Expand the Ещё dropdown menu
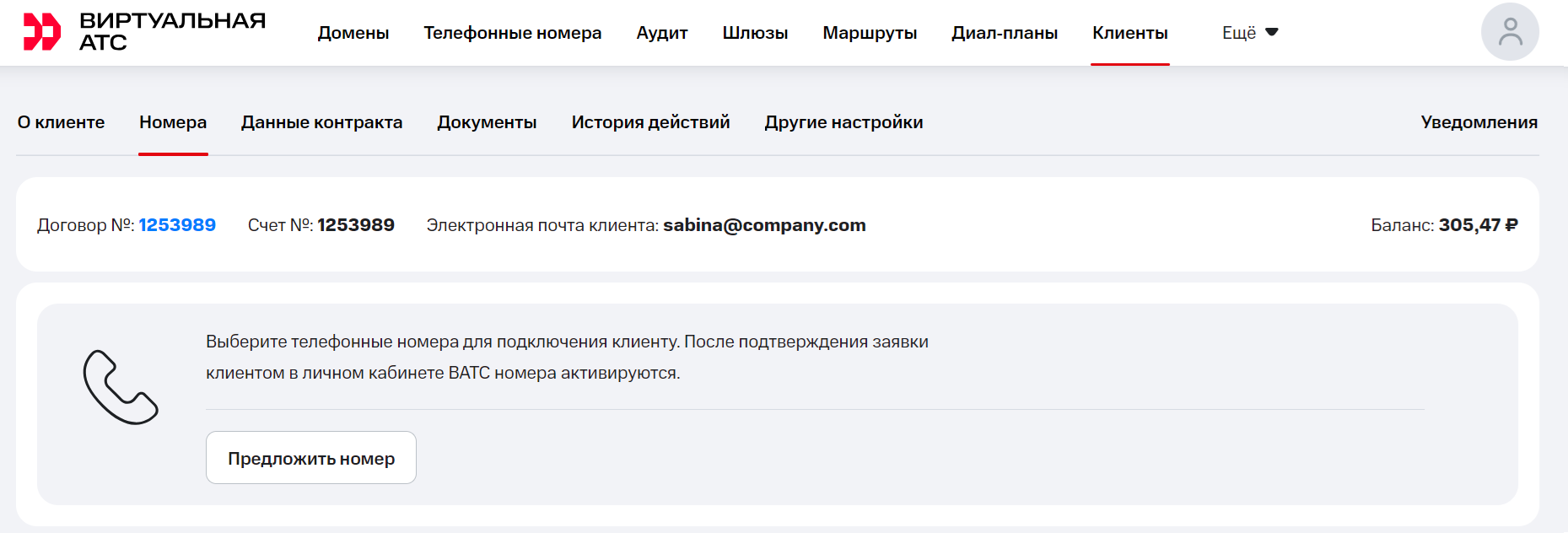The width and height of the screenshot is (1568, 533). coord(1249,33)
